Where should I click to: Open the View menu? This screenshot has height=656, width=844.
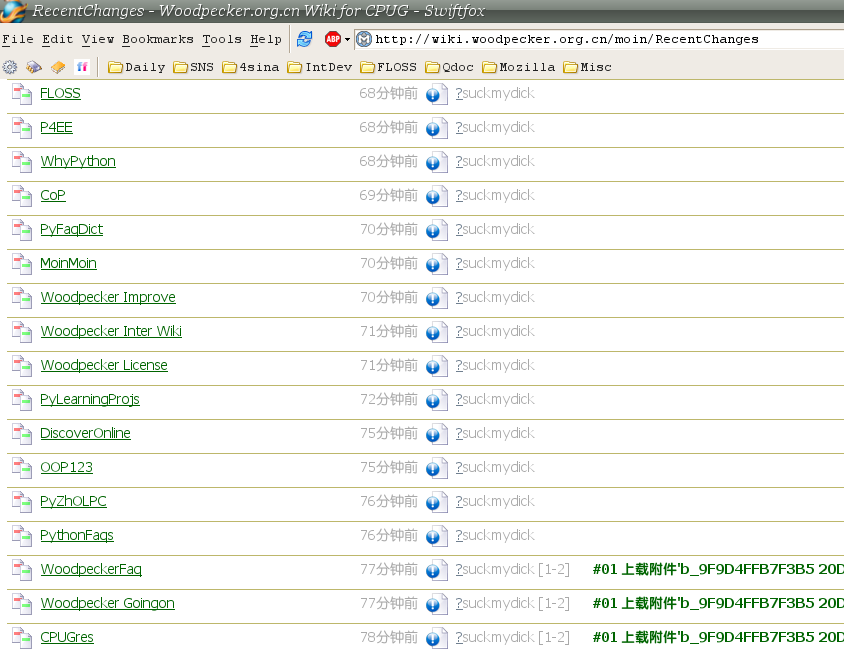[x=98, y=39]
